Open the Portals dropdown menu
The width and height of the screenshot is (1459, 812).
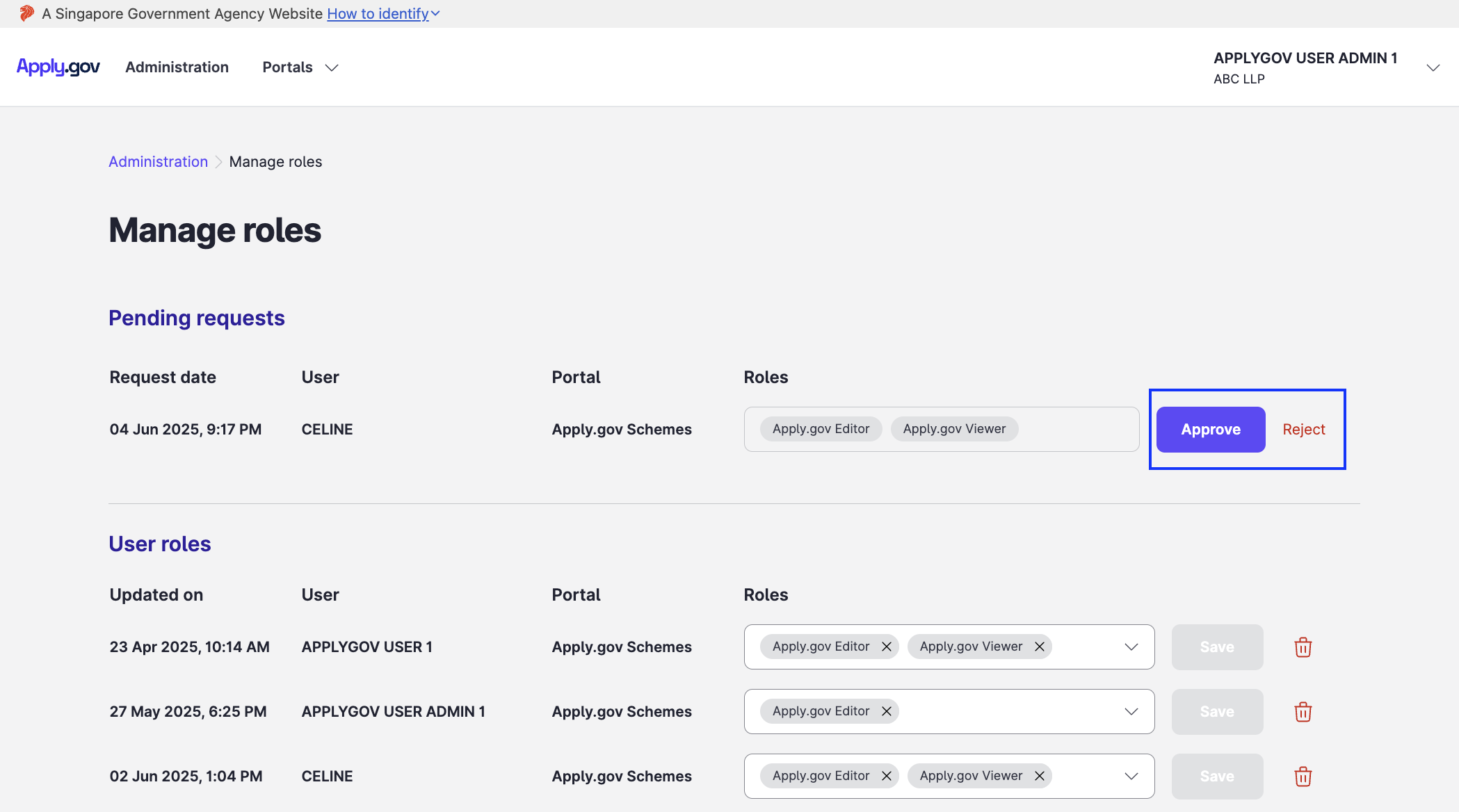point(300,67)
